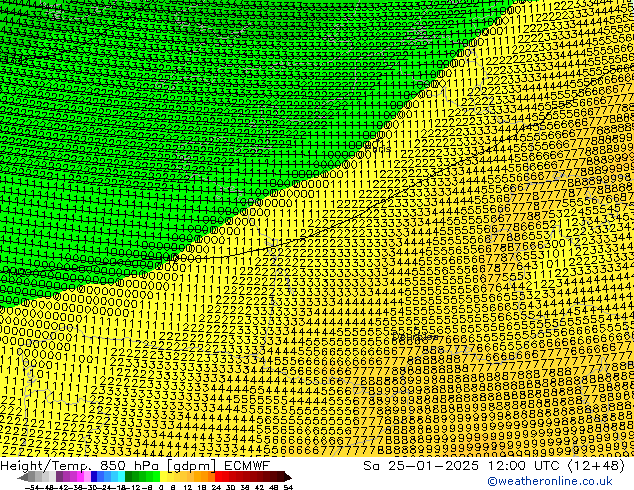Click the black right arrow tip of the legend
The width and height of the screenshot is (634, 490).
pyautogui.click(x=288, y=477)
